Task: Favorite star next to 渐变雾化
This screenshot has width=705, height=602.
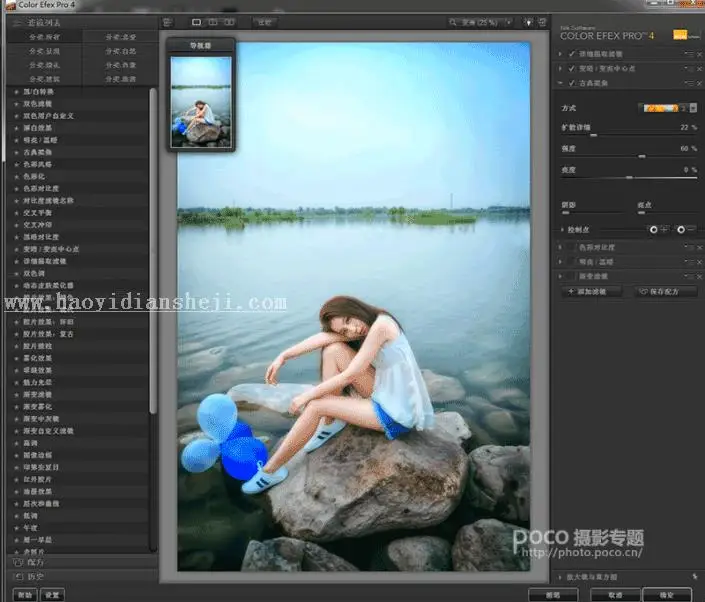Action: click(16, 407)
